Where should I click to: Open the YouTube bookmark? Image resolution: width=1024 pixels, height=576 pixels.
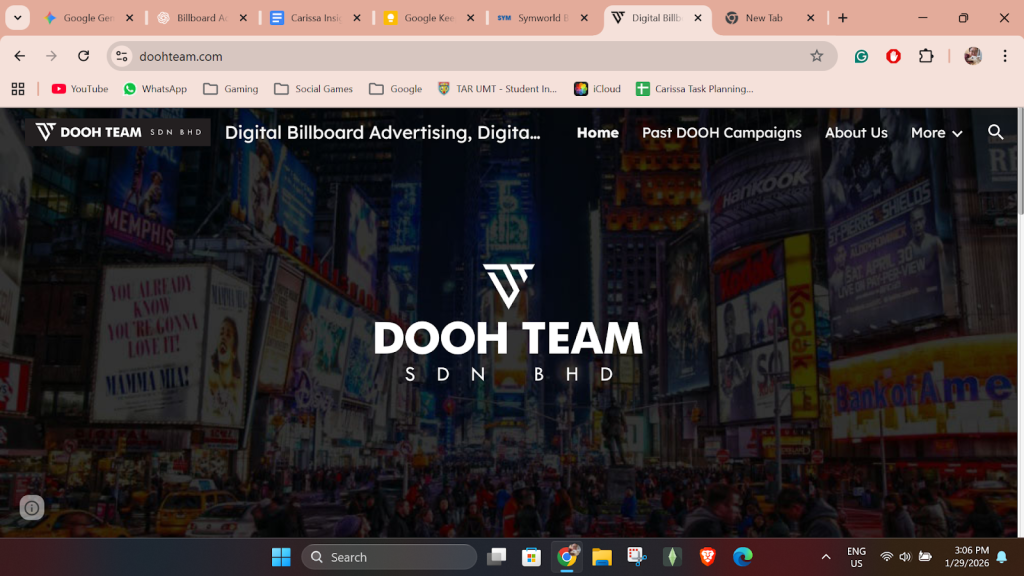coord(80,89)
